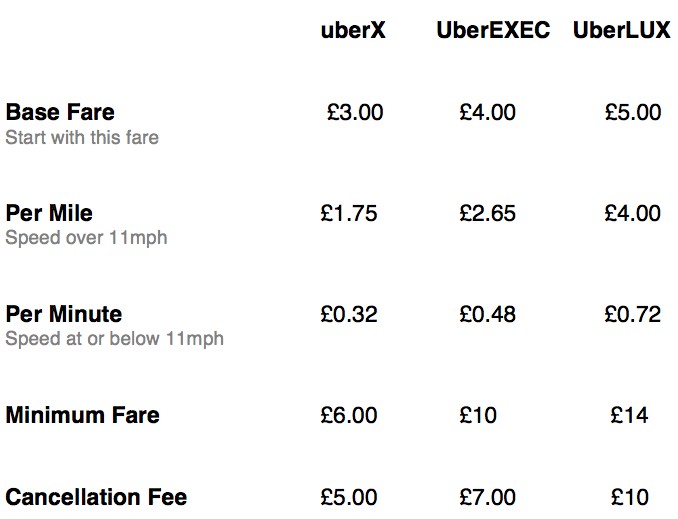Click the uberX base fare £3.00
This screenshot has height=519, width=678.
355,112
